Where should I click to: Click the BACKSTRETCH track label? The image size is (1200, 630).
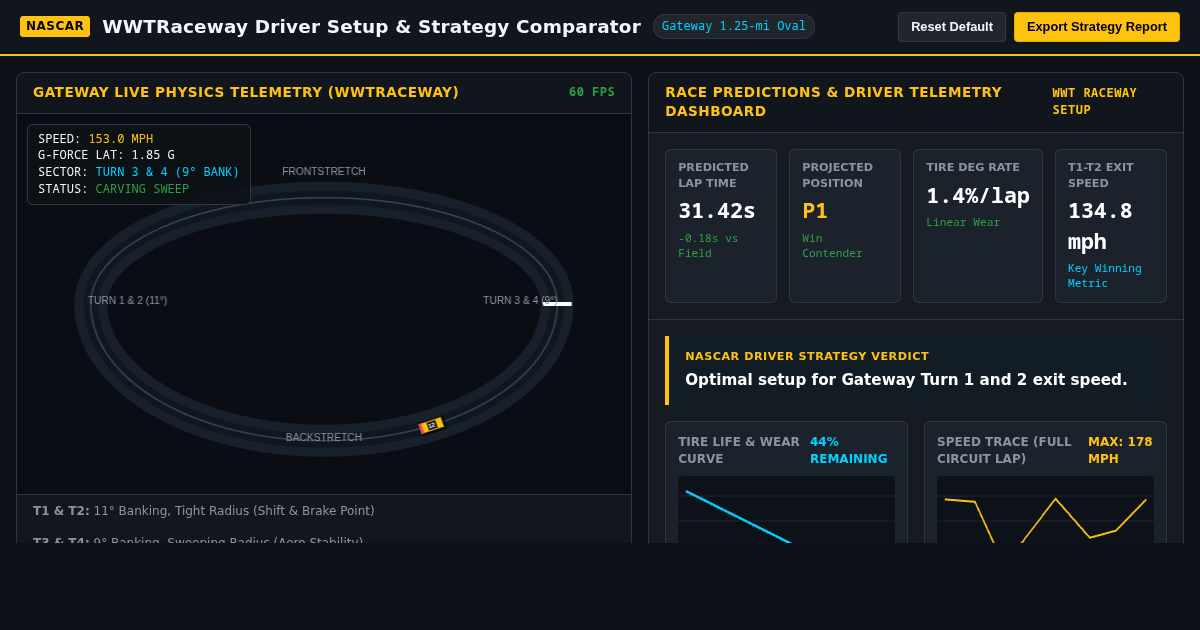(x=324, y=437)
